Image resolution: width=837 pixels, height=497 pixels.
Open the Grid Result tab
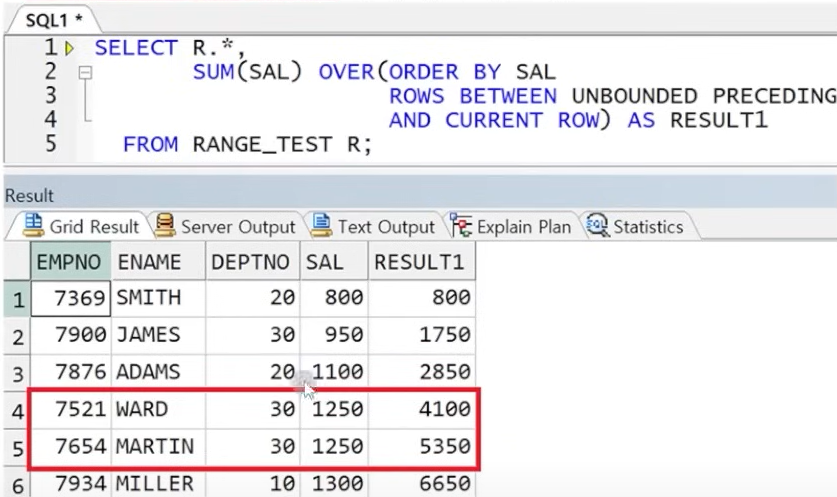(81, 226)
